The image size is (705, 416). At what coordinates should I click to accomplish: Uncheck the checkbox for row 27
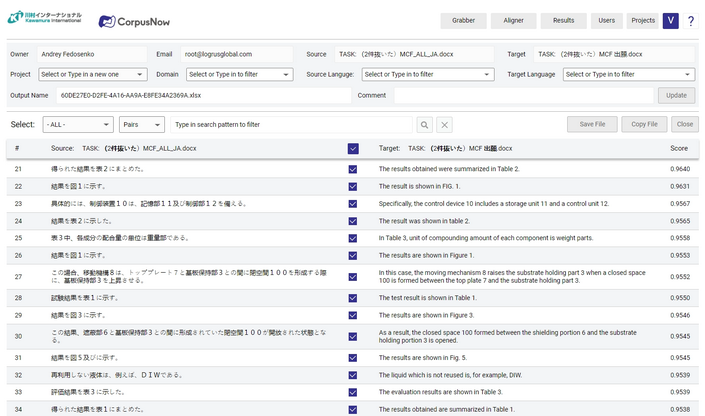(x=353, y=276)
